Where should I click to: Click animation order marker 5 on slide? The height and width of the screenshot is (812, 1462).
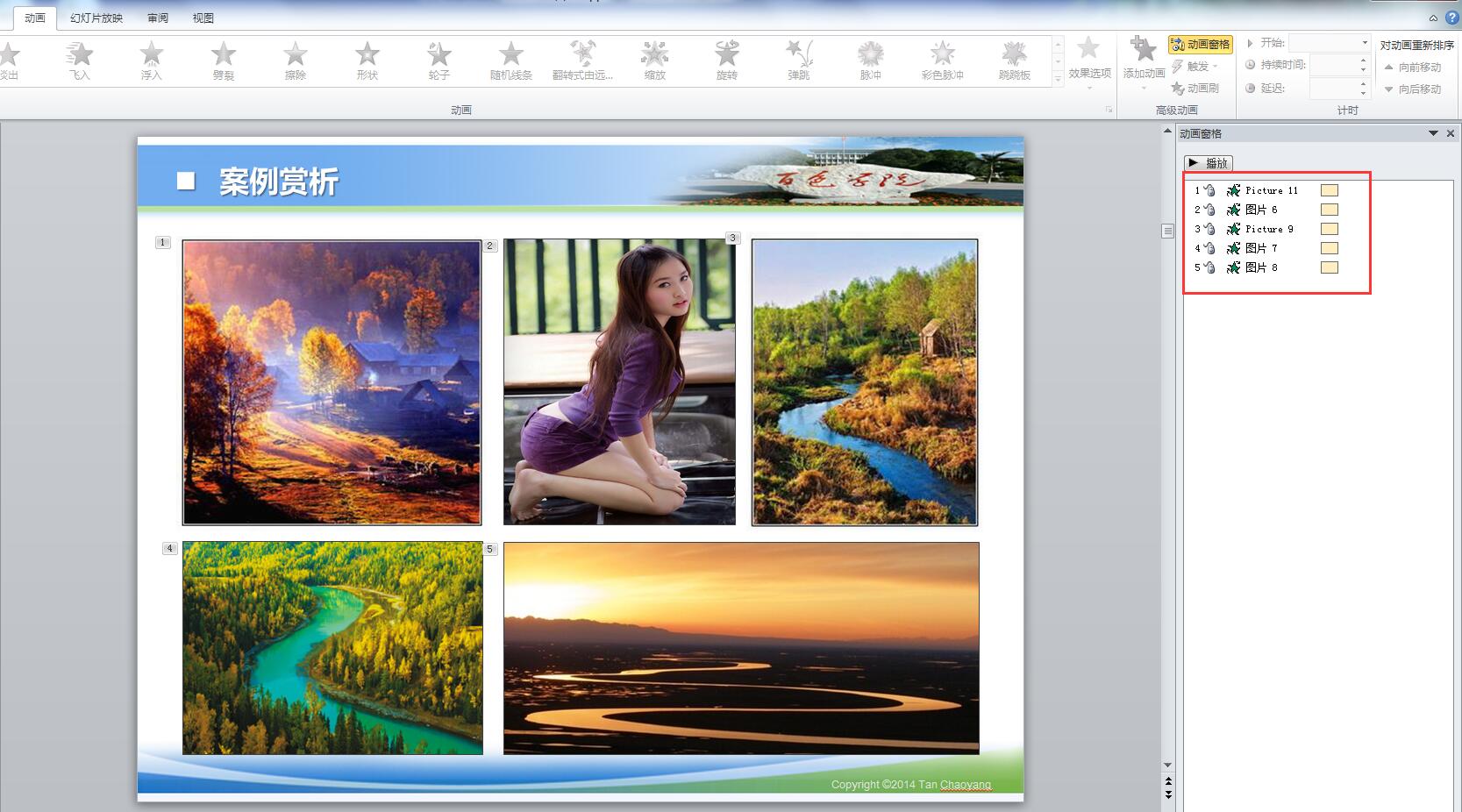490,549
